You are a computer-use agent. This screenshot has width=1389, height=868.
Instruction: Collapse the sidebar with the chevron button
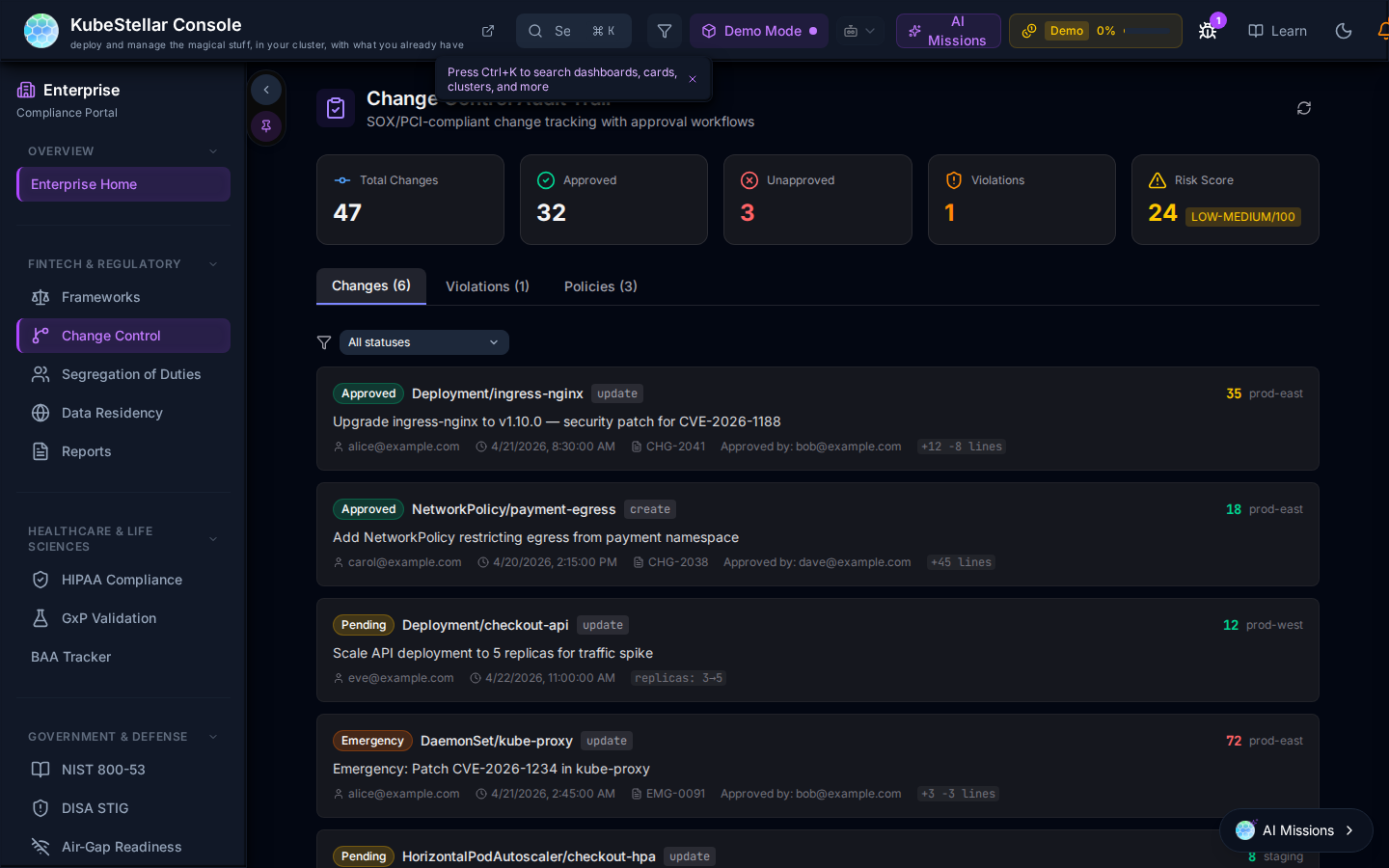pyautogui.click(x=266, y=90)
